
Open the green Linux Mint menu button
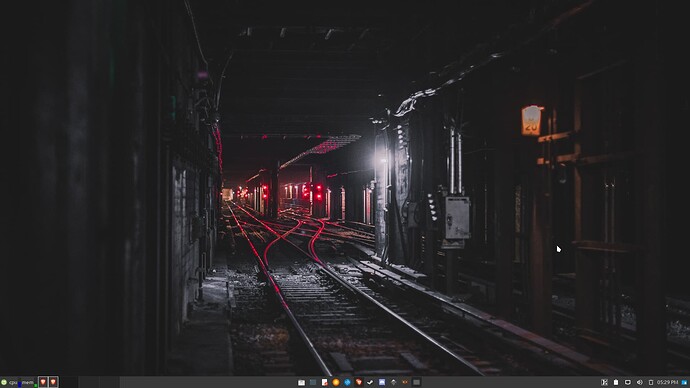(x=4, y=382)
